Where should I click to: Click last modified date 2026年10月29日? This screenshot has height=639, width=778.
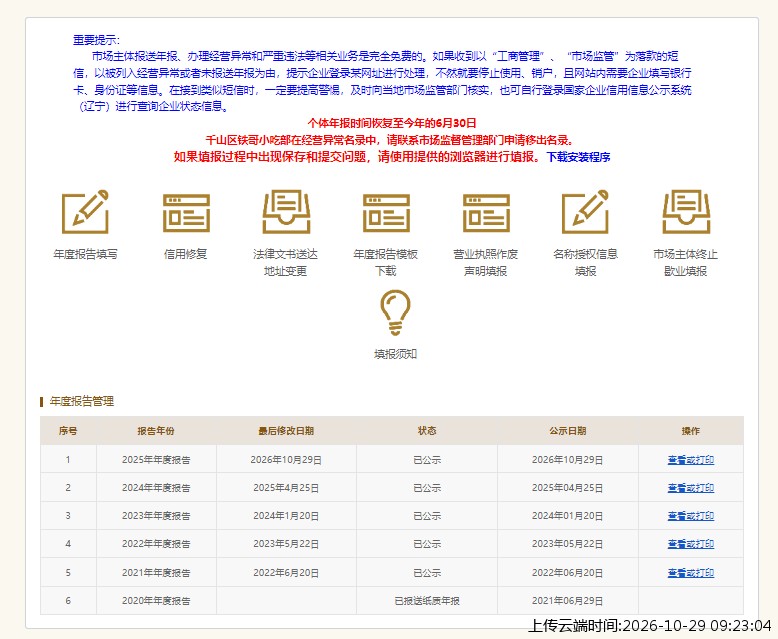click(x=286, y=460)
